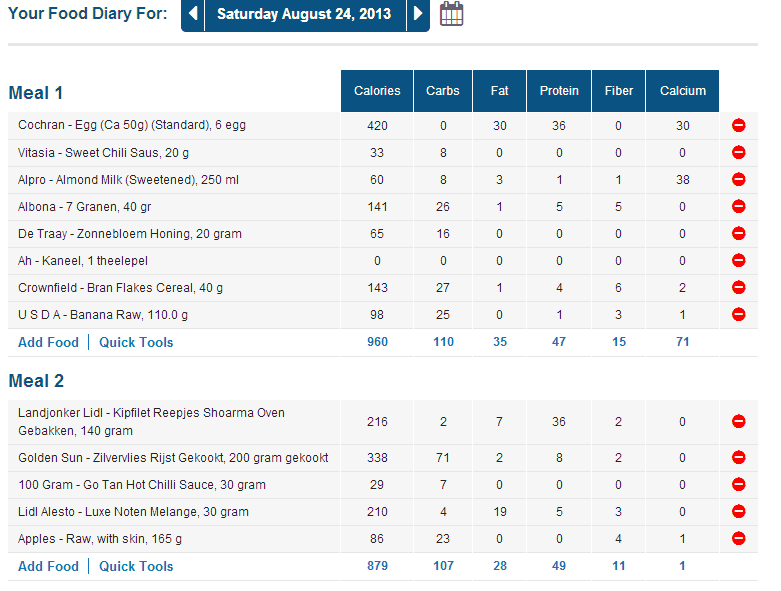Go to the previous day arrow

coord(194,15)
